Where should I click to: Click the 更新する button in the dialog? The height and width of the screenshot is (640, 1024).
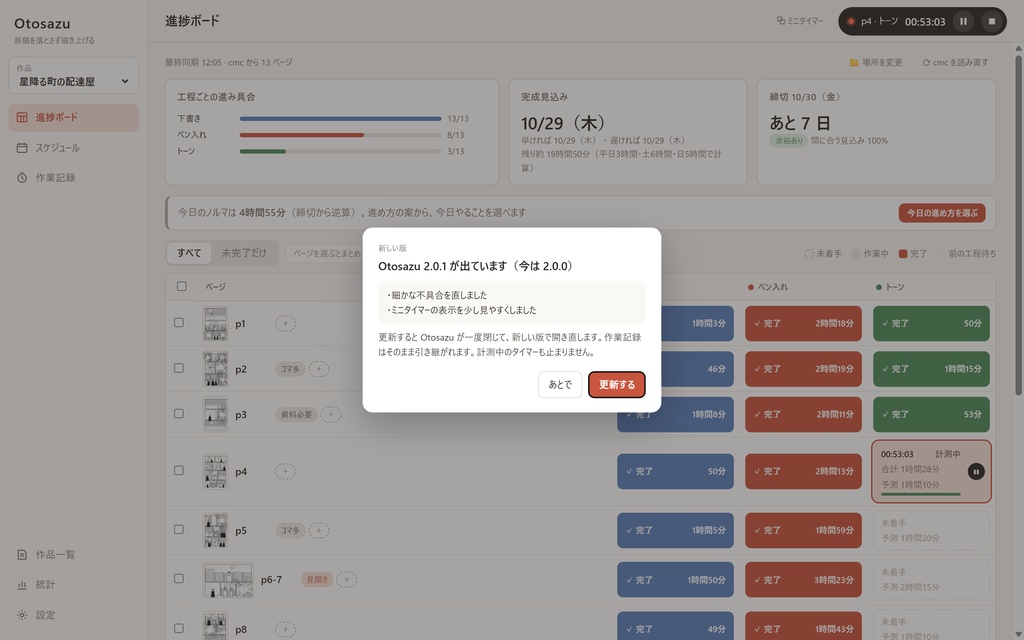(616, 385)
